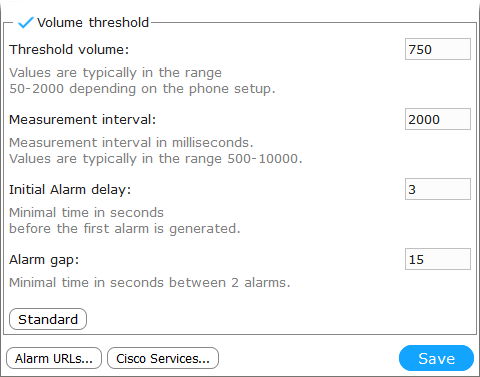The image size is (480, 377).
Task: Save the volume threshold settings
Action: 436,359
